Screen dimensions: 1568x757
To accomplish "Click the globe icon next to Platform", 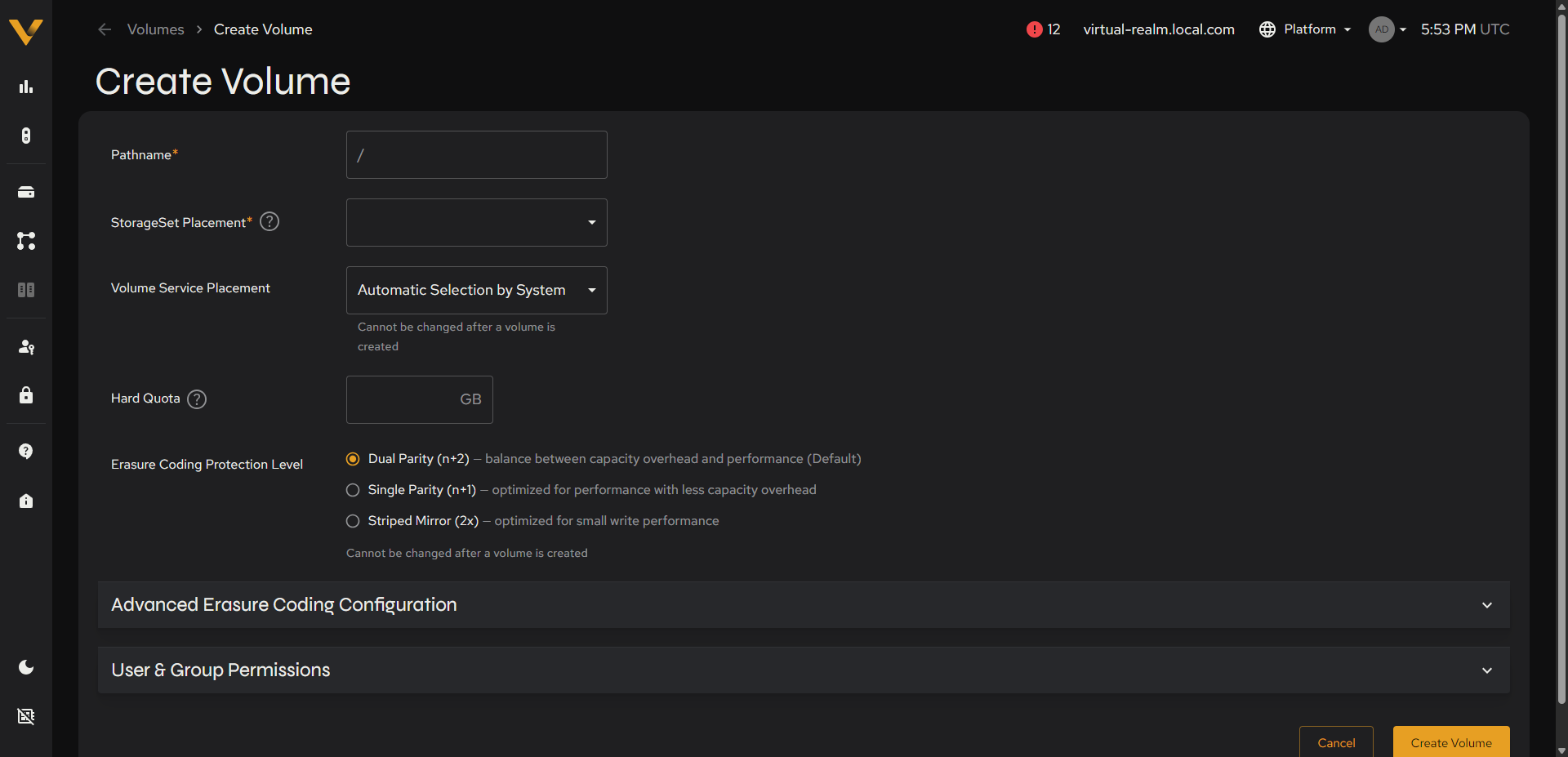I will (x=1267, y=29).
